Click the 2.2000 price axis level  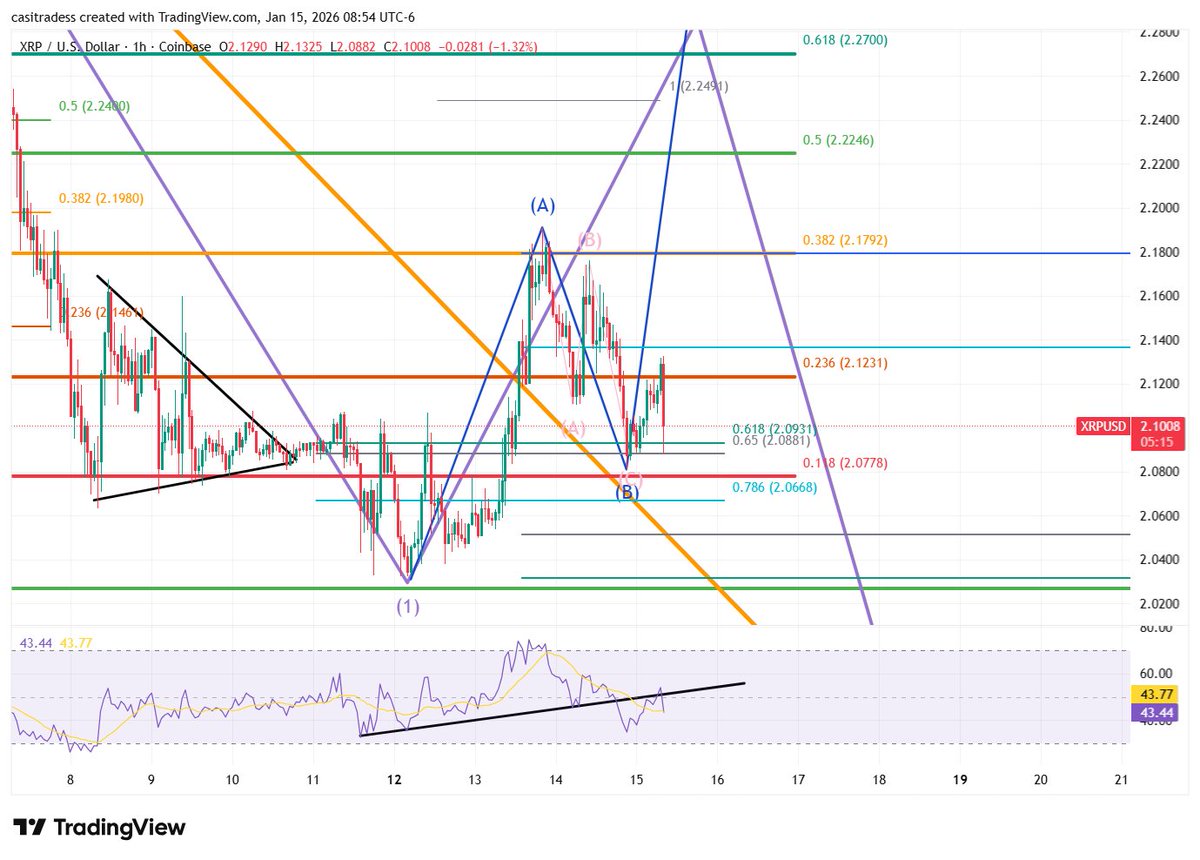click(1159, 208)
